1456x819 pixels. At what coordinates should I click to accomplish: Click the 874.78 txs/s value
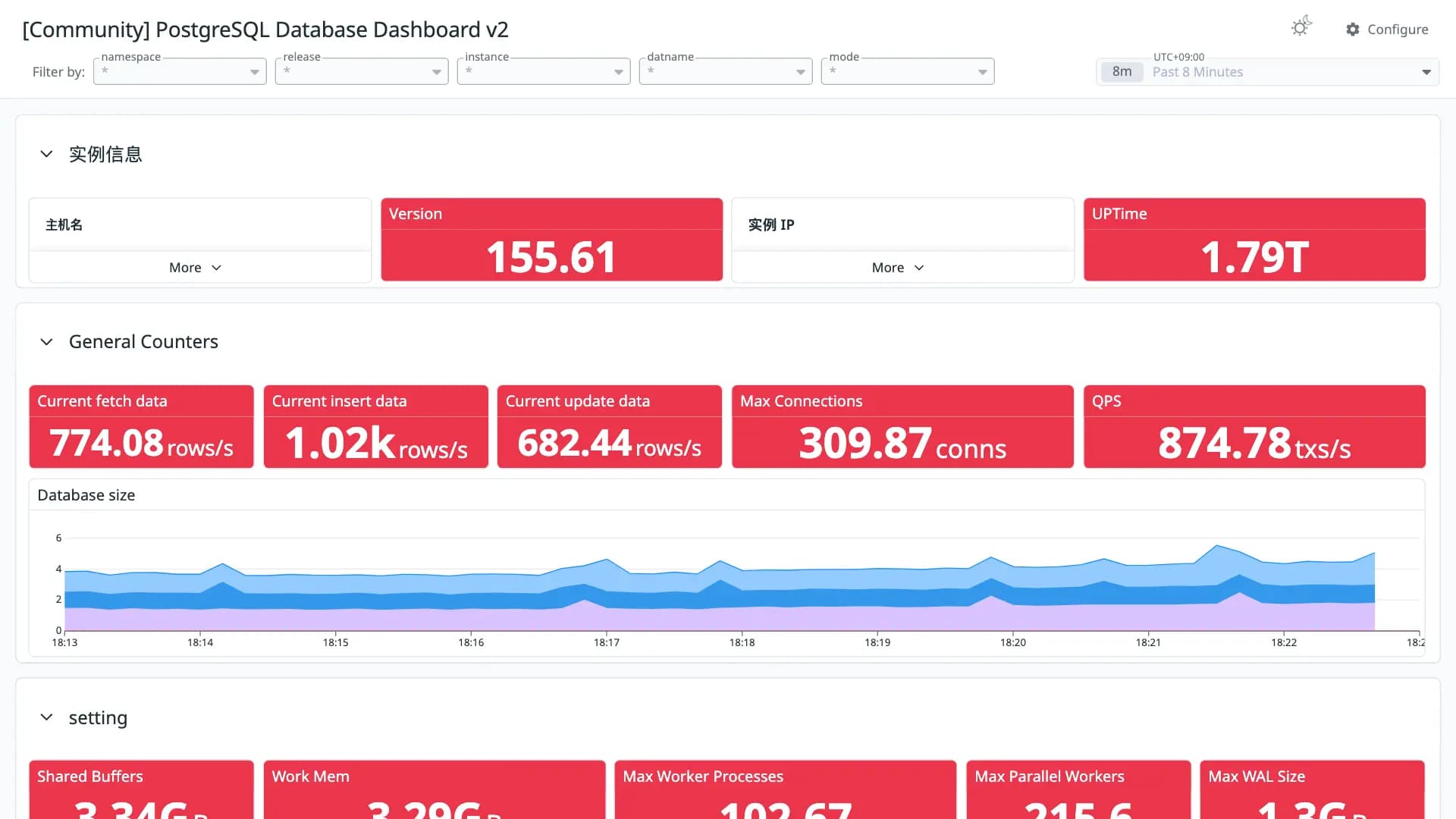pos(1254,443)
